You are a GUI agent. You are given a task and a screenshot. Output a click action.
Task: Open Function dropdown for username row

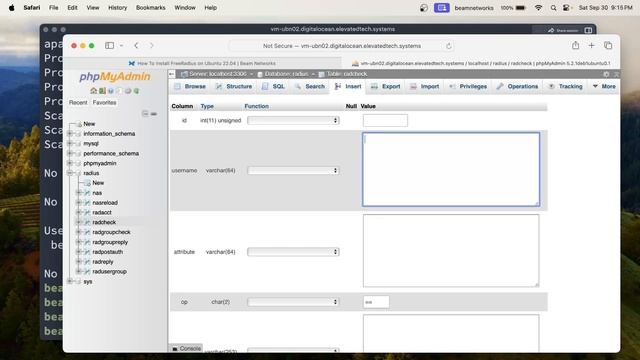point(293,171)
